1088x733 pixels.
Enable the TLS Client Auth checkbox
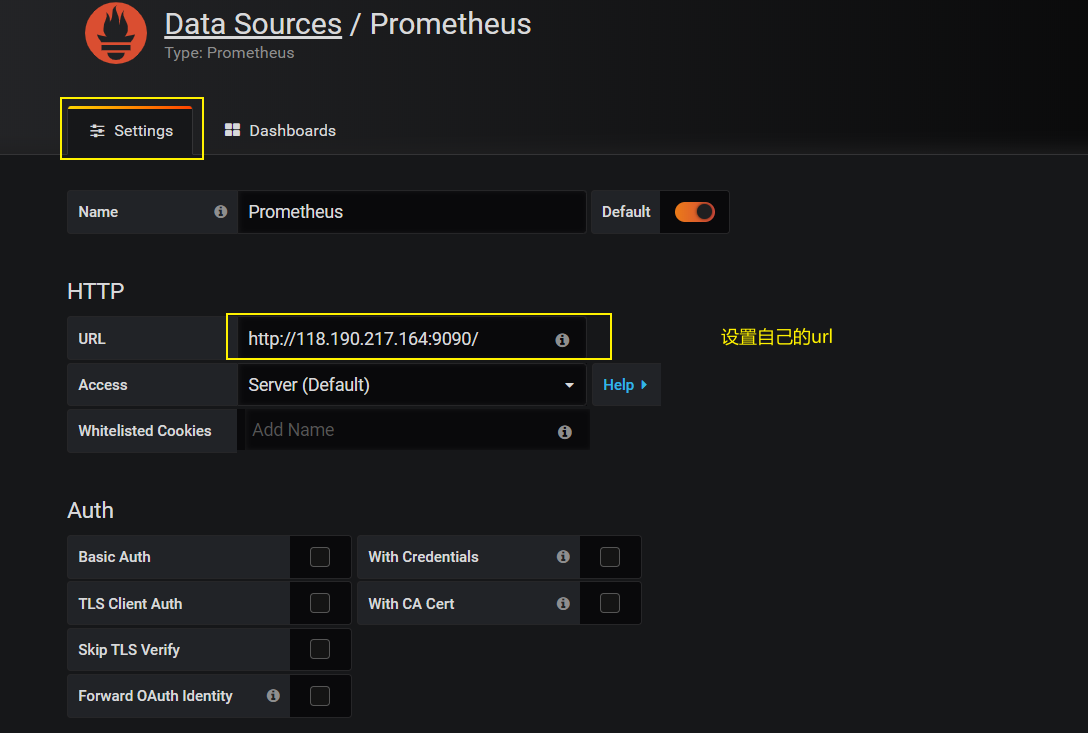(x=320, y=604)
